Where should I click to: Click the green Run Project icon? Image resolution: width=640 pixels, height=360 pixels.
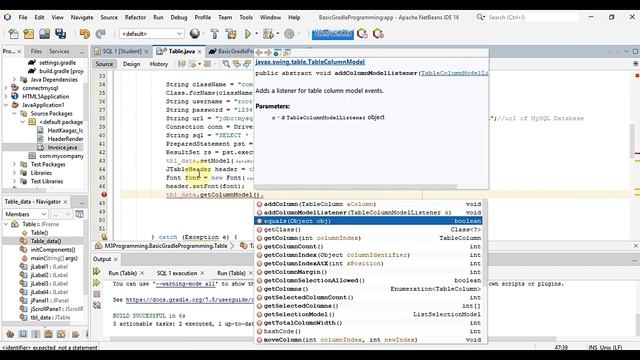247,34
